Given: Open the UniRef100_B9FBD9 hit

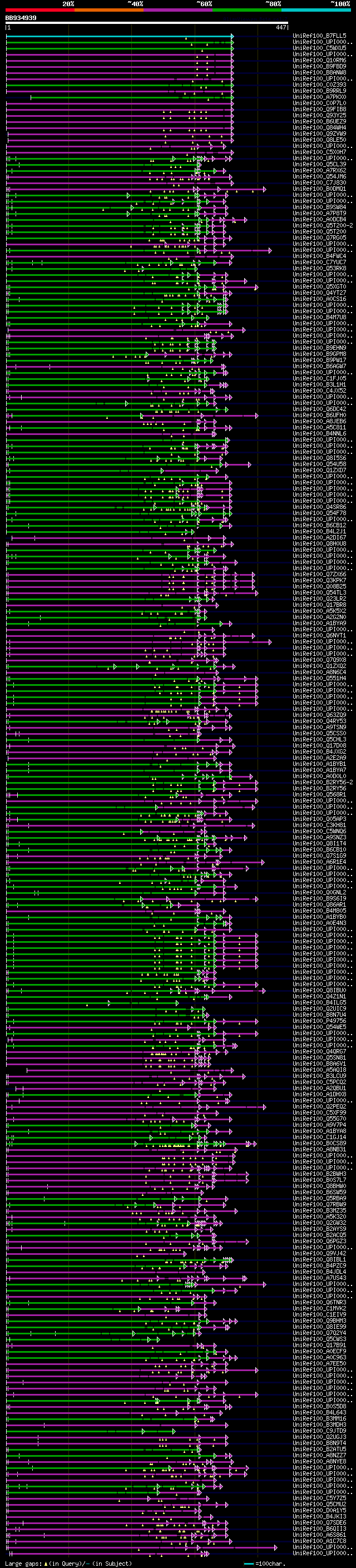Looking at the screenshot, I should coord(319,67).
